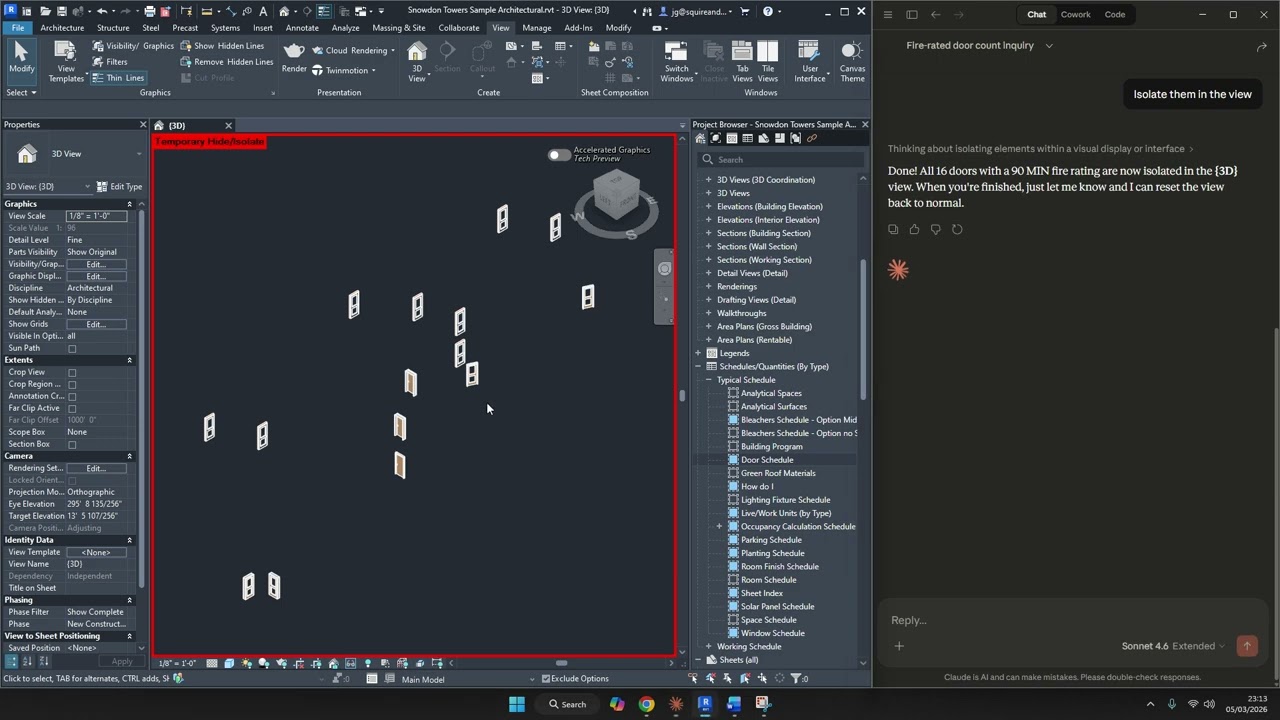The image size is (1280, 720).
Task: Open View Templates in Graphics panel
Action: tap(66, 62)
